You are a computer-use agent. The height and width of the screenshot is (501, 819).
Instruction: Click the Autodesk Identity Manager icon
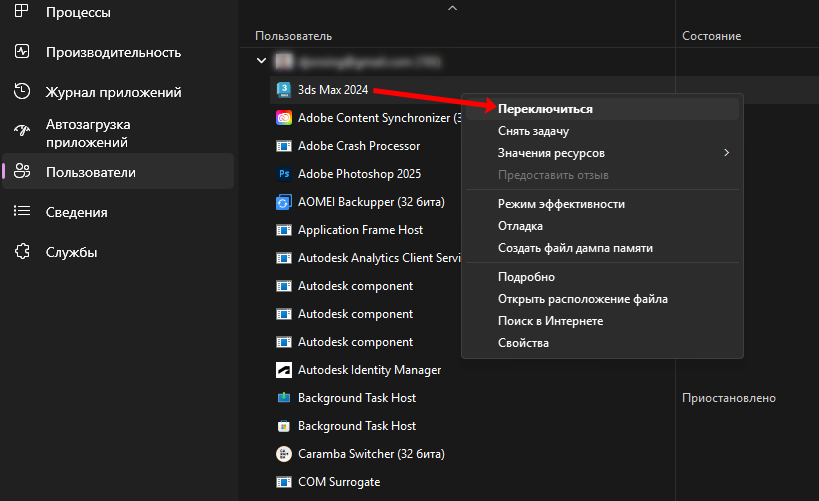[282, 369]
